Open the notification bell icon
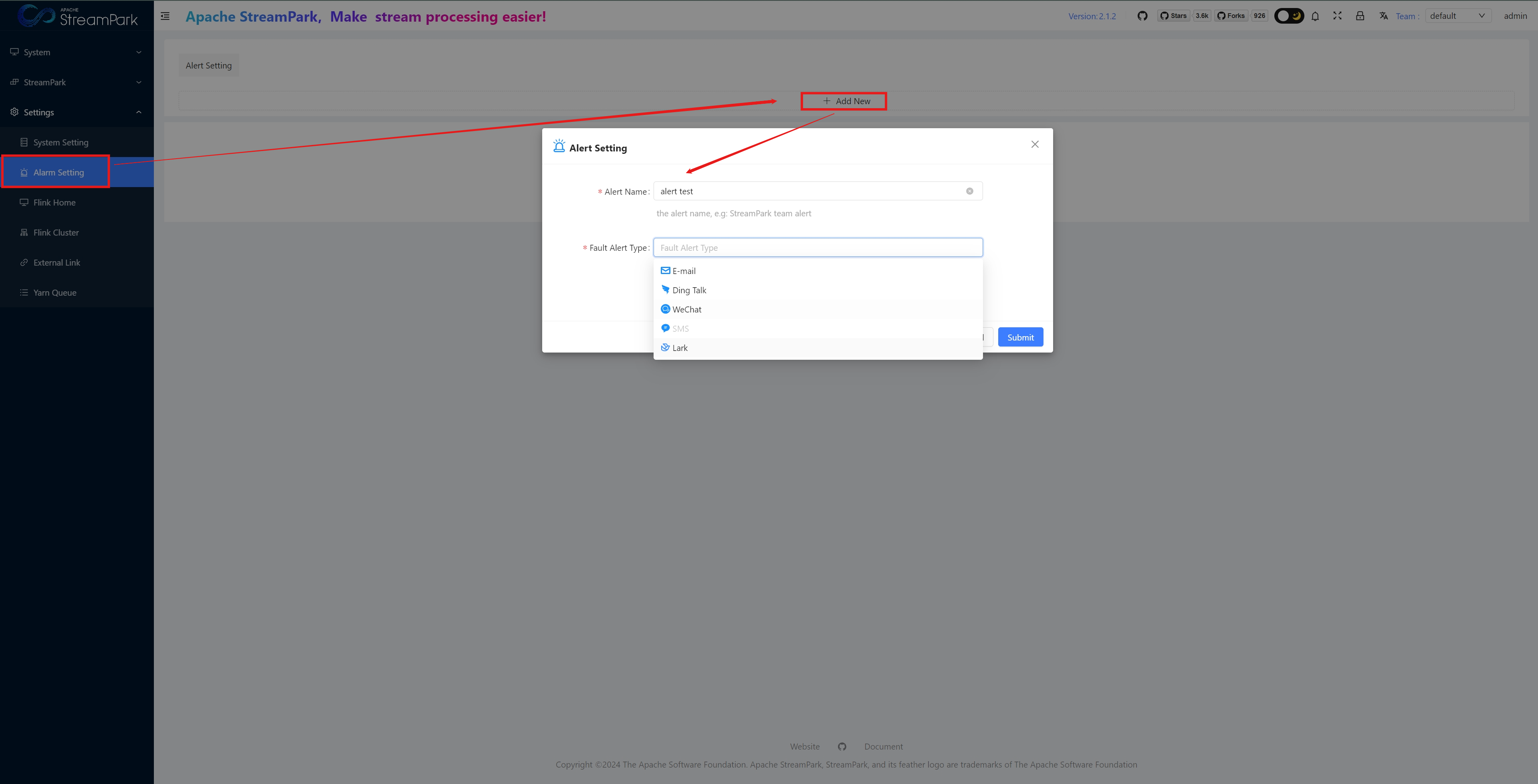1538x784 pixels. tap(1315, 16)
